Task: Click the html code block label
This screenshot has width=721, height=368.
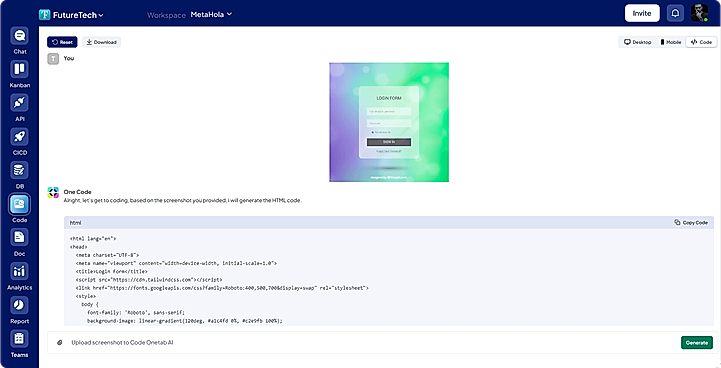Action: (x=75, y=223)
